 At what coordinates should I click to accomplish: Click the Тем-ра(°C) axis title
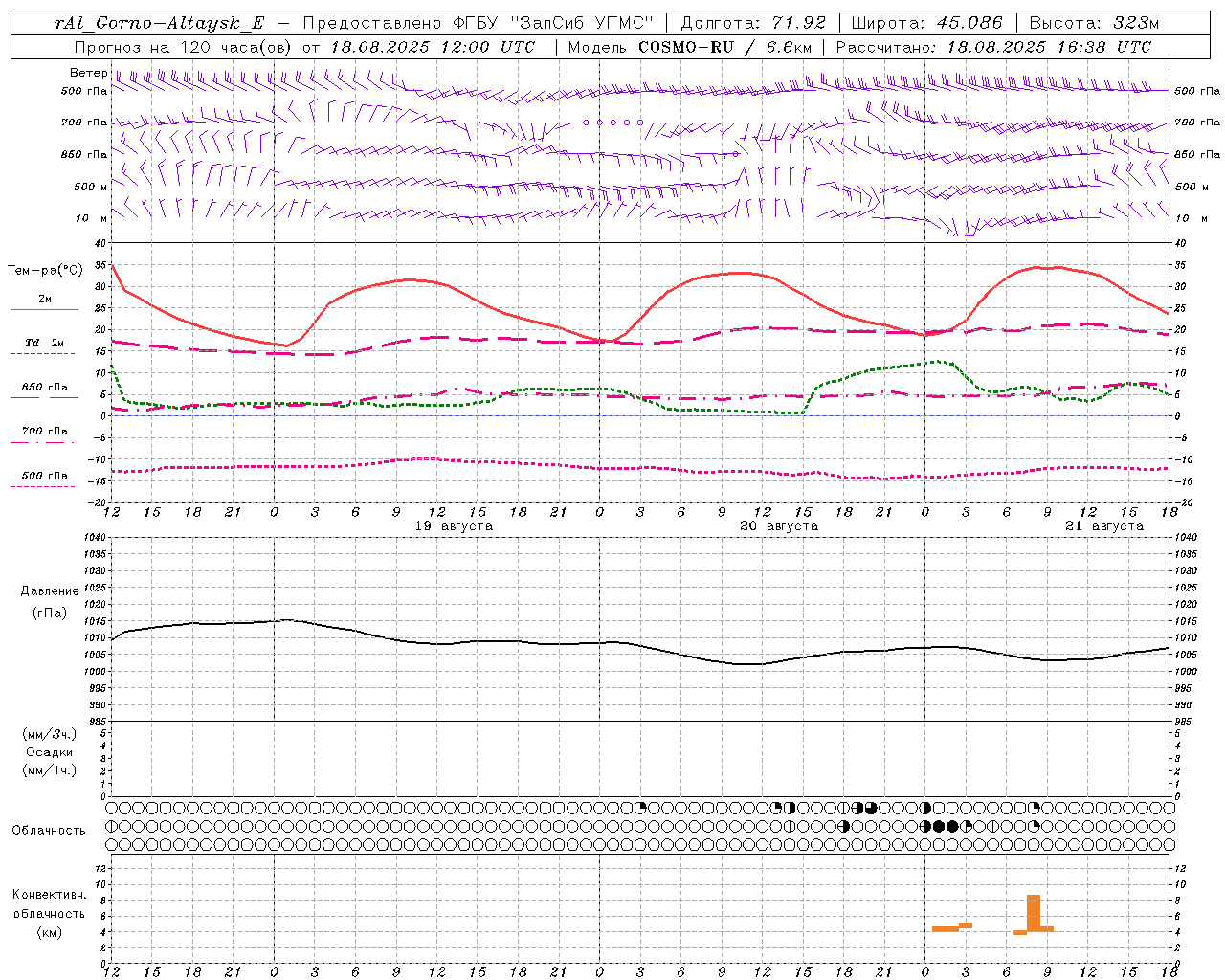pyautogui.click(x=45, y=271)
